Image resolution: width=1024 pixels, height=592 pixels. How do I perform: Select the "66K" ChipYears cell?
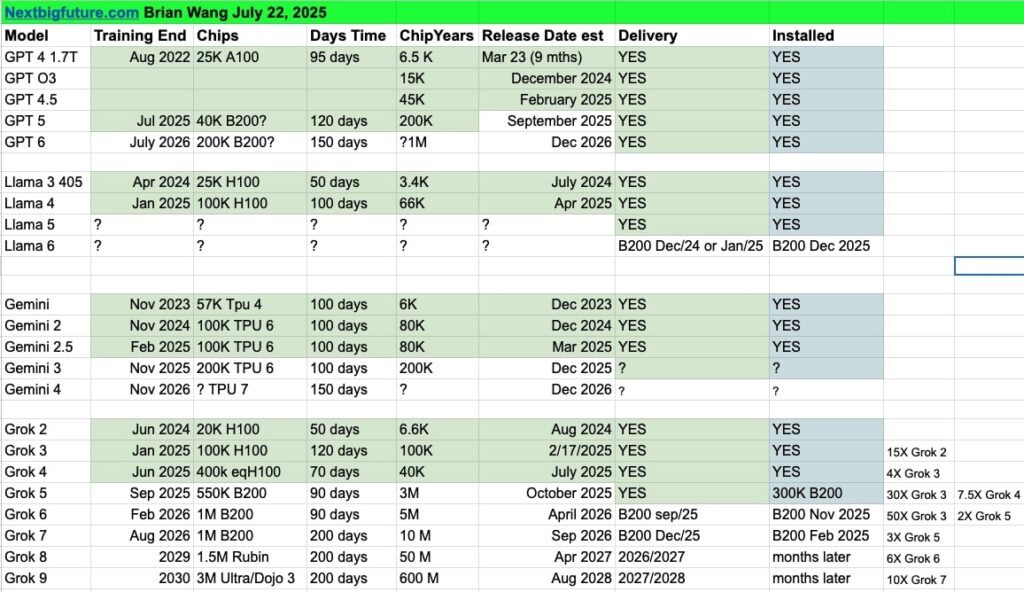click(x=438, y=203)
